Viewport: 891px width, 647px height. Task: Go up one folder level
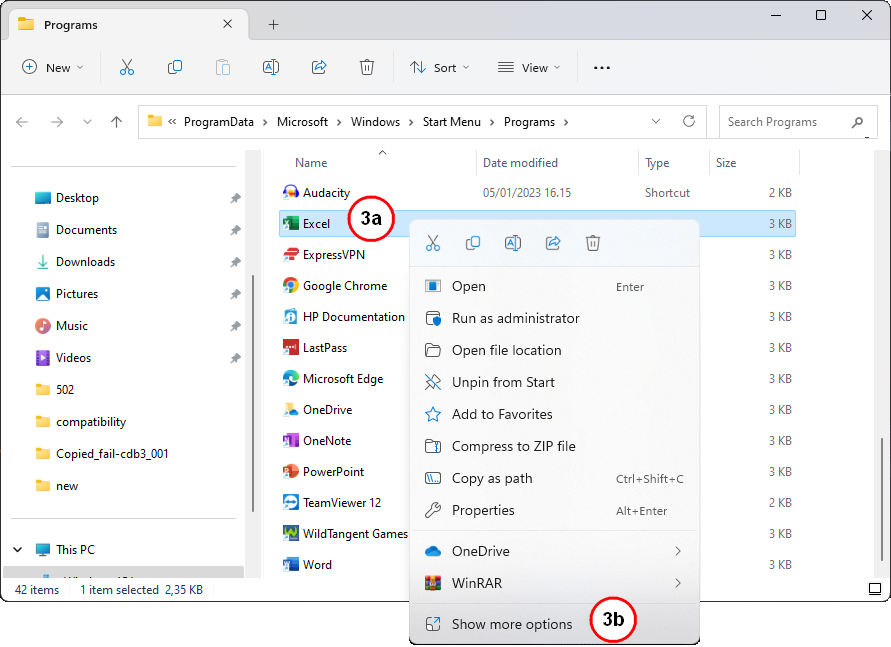(x=116, y=122)
